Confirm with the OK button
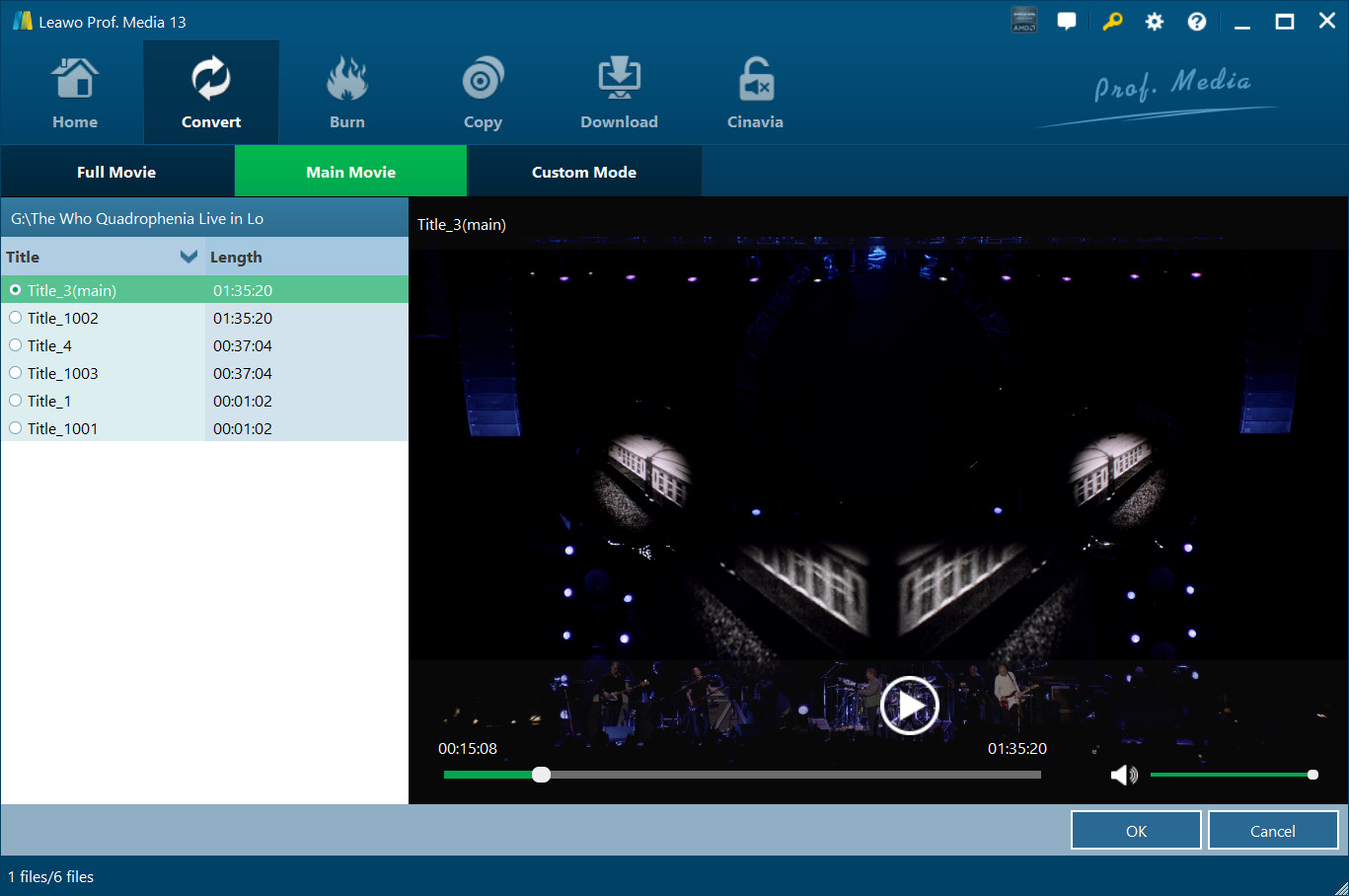Image resolution: width=1349 pixels, height=896 pixels. 1136,831
